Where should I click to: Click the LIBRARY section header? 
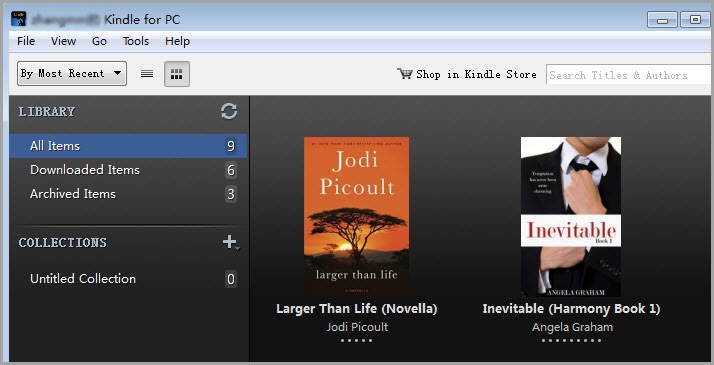[46, 112]
